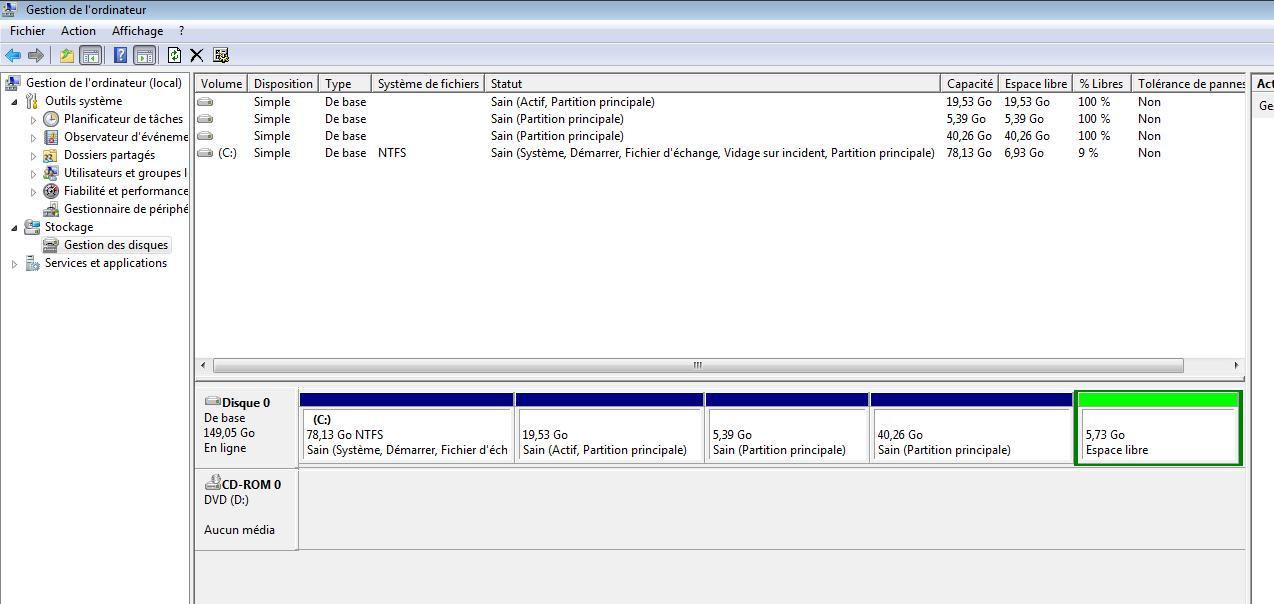
Task: Expand the Services et applications node
Action: pyautogui.click(x=14, y=264)
